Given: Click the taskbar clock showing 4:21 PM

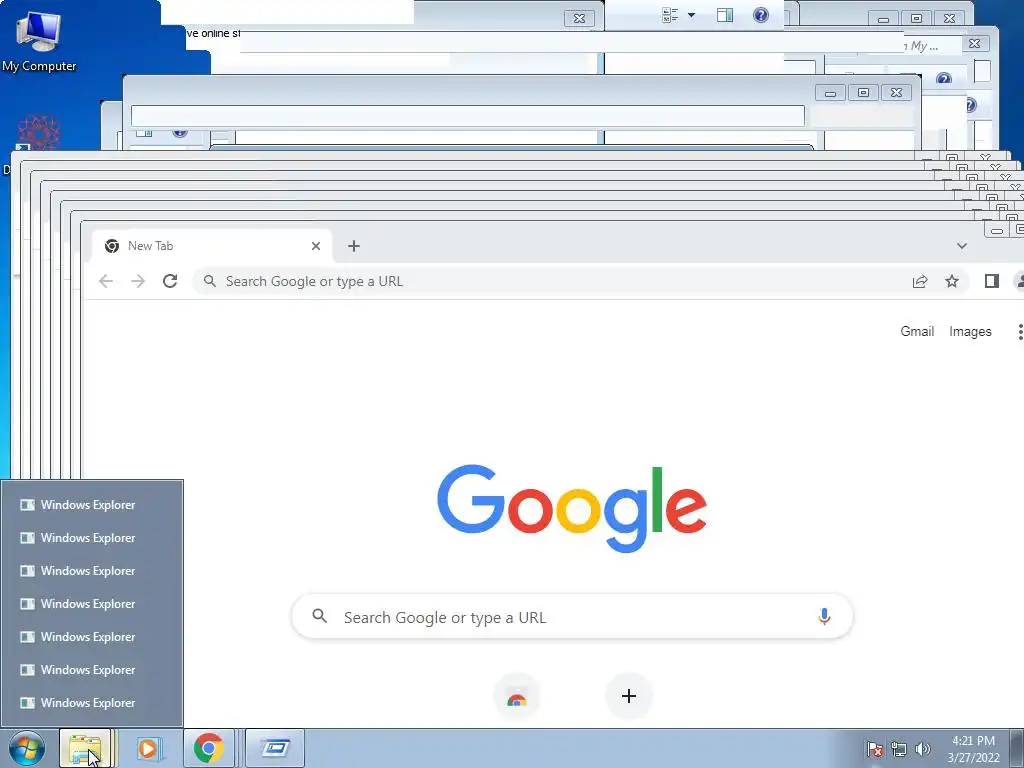Looking at the screenshot, I should point(973,749).
